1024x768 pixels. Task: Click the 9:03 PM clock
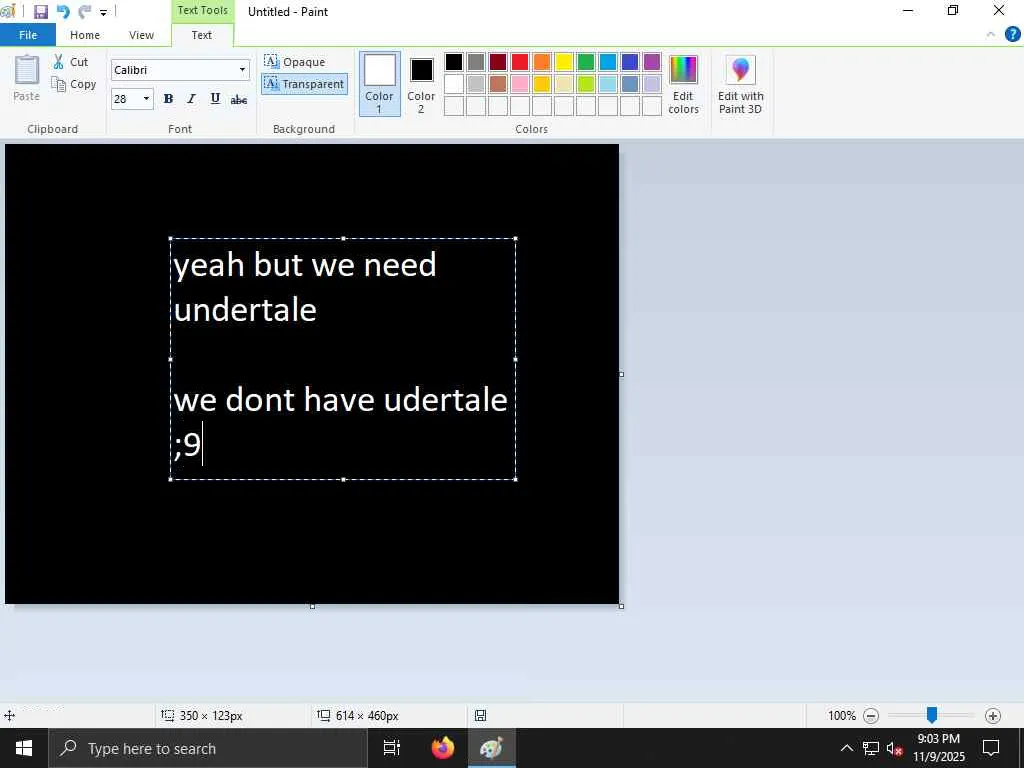(938, 739)
